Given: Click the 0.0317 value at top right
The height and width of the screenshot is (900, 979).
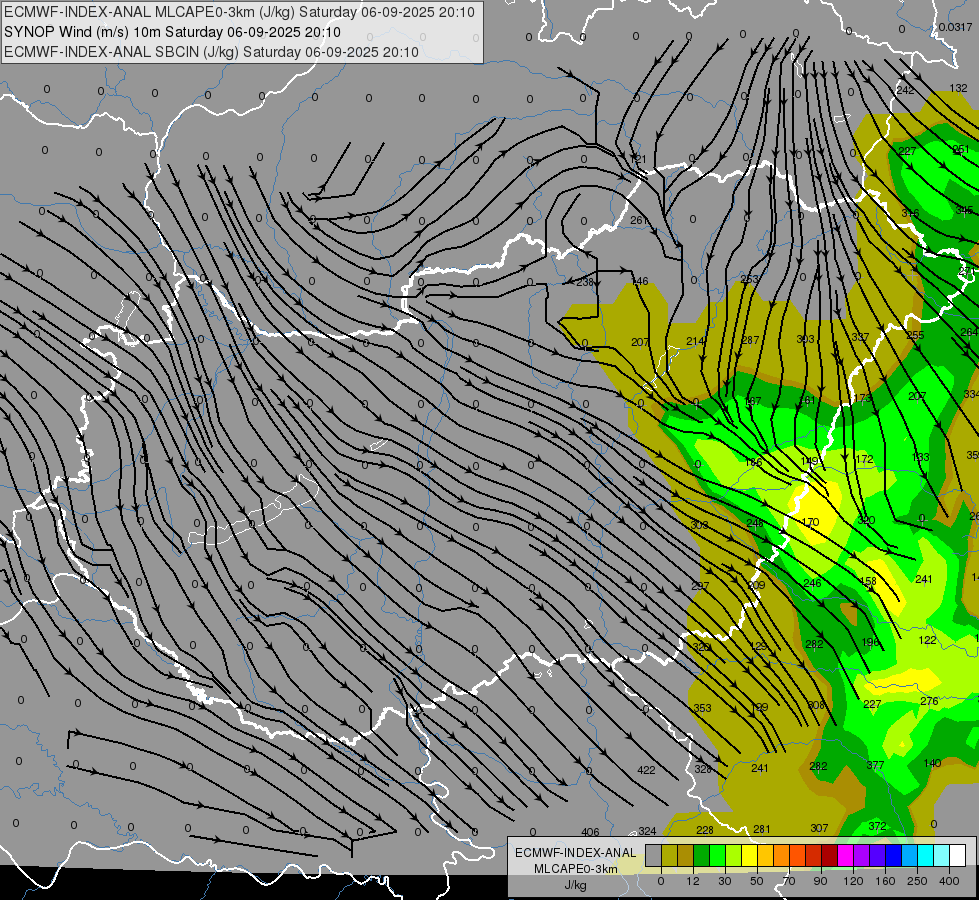Looking at the screenshot, I should [955, 27].
